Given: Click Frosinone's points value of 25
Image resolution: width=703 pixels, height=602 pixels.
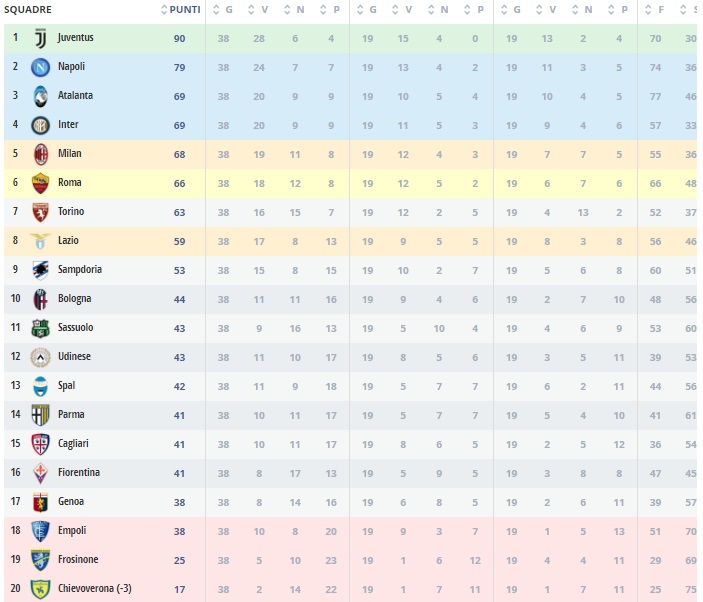Looking at the screenshot, I should pos(180,560).
